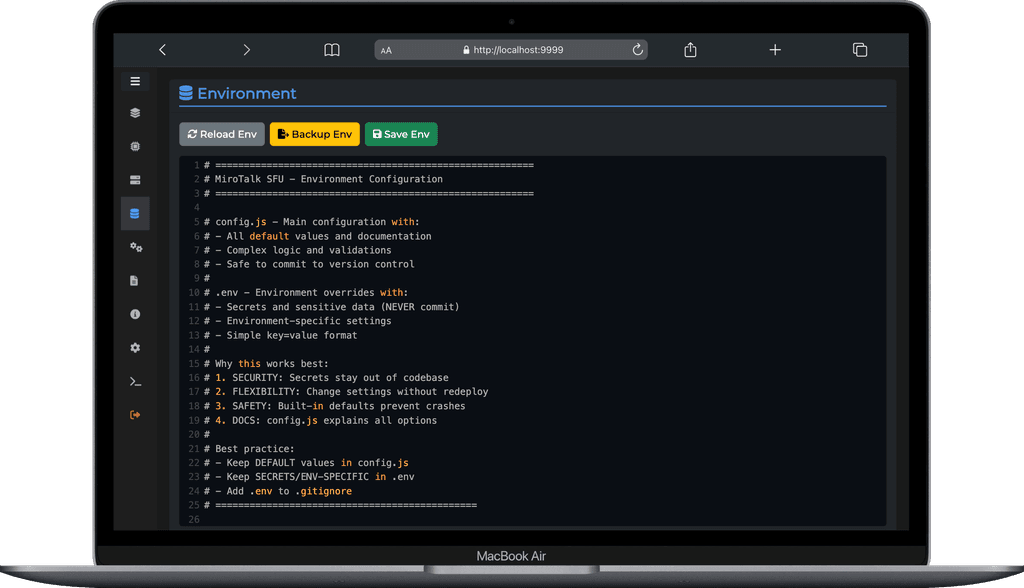Click line '2. FLEXIBILITY: Change settings without redeploy'

(351, 392)
